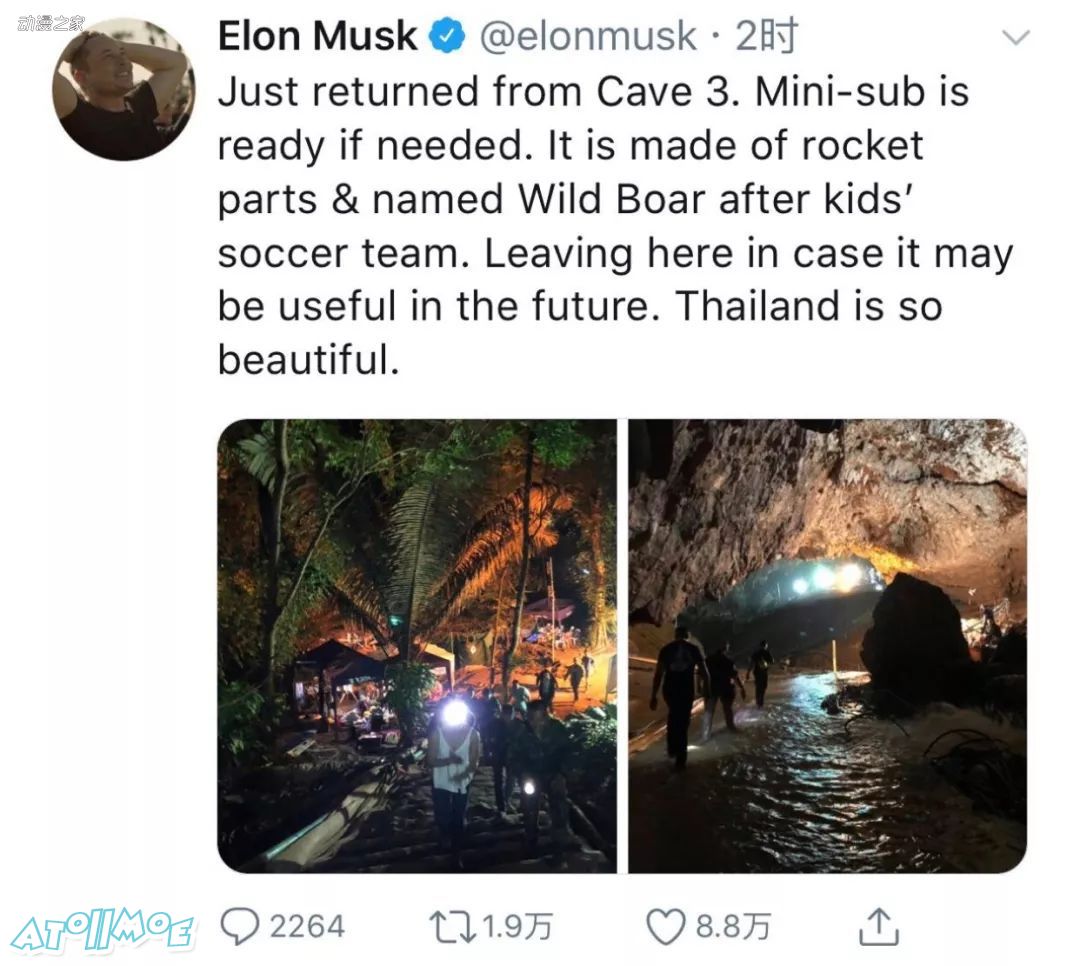The width and height of the screenshot is (1080, 966).
Task: Click the 2264 reply count
Action: coord(307,927)
